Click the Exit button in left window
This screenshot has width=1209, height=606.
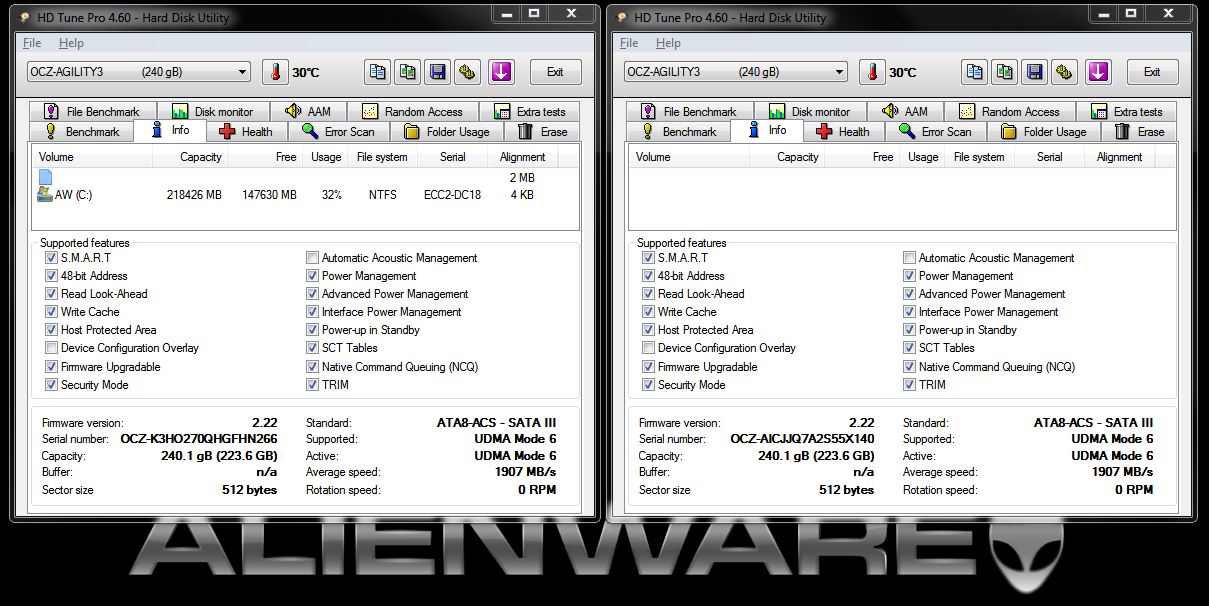[x=555, y=72]
